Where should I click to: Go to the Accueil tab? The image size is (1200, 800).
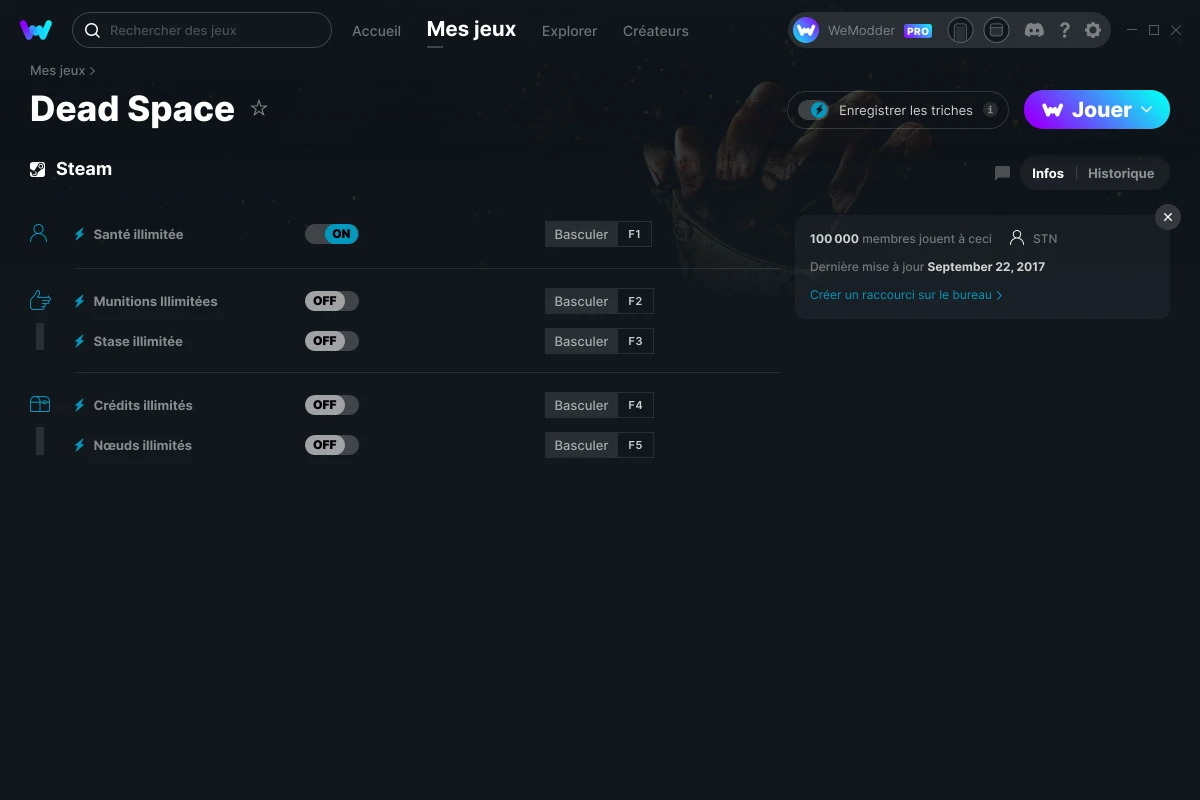376,31
